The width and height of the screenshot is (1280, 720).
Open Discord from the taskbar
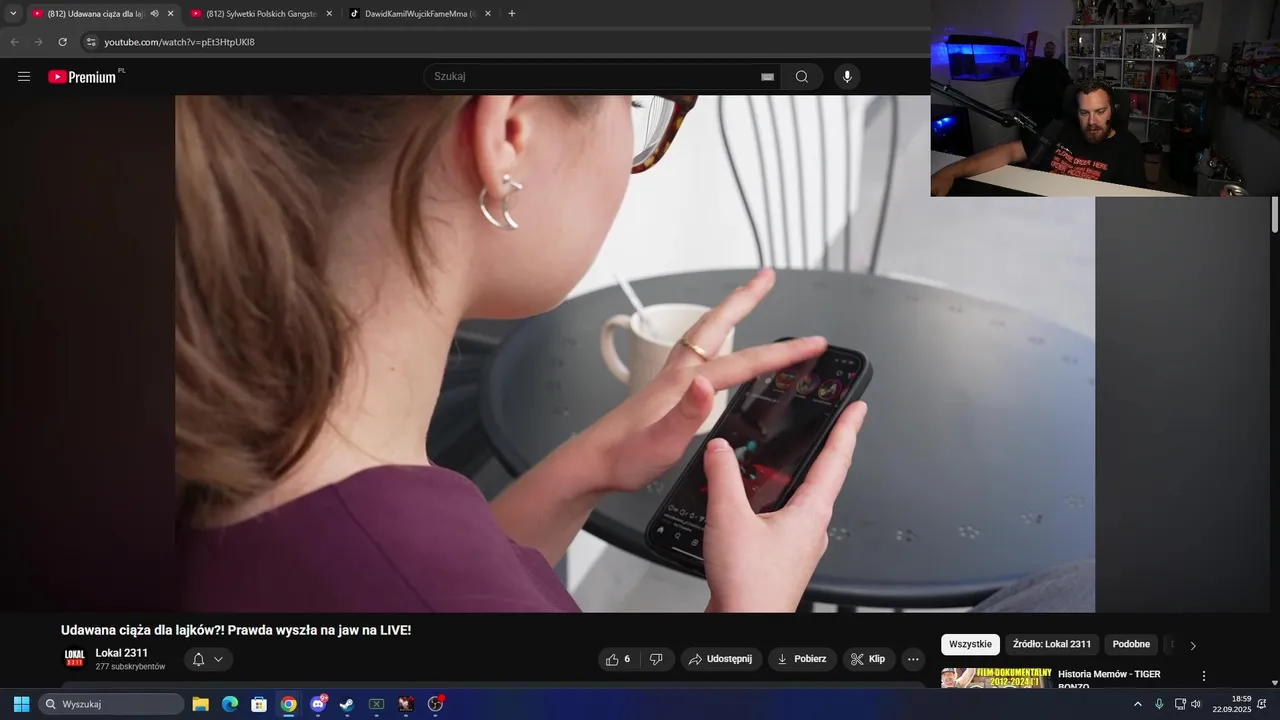tap(318, 704)
